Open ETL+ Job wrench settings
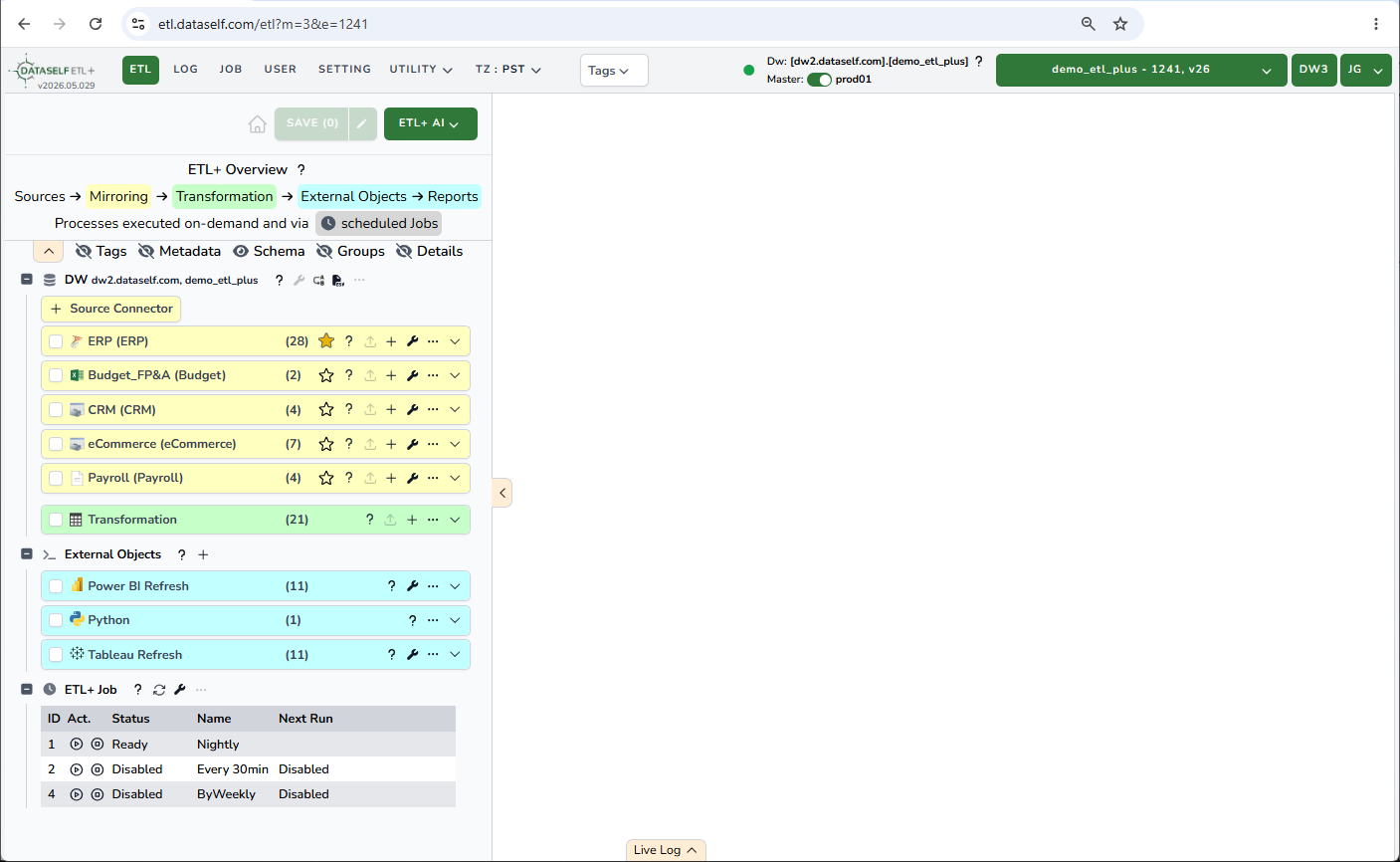Image resolution: width=1400 pixels, height=862 pixels. click(x=180, y=690)
